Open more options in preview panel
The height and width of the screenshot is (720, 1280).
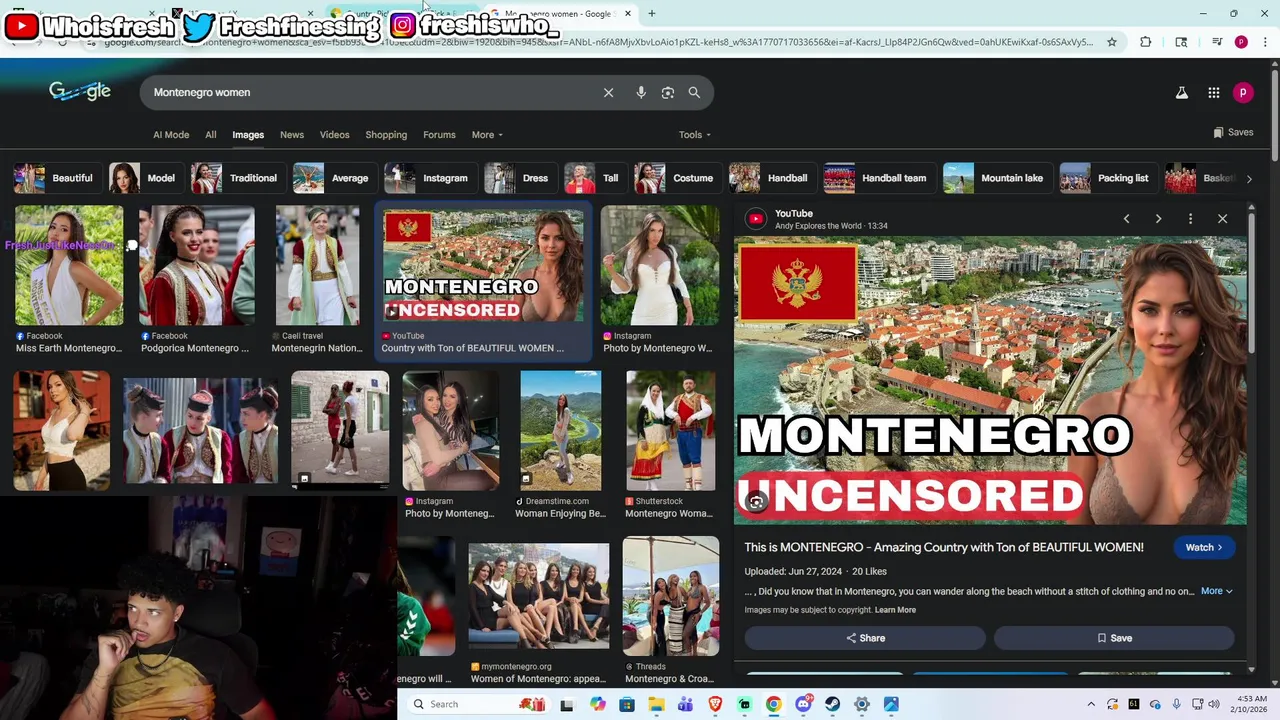tap(1190, 218)
